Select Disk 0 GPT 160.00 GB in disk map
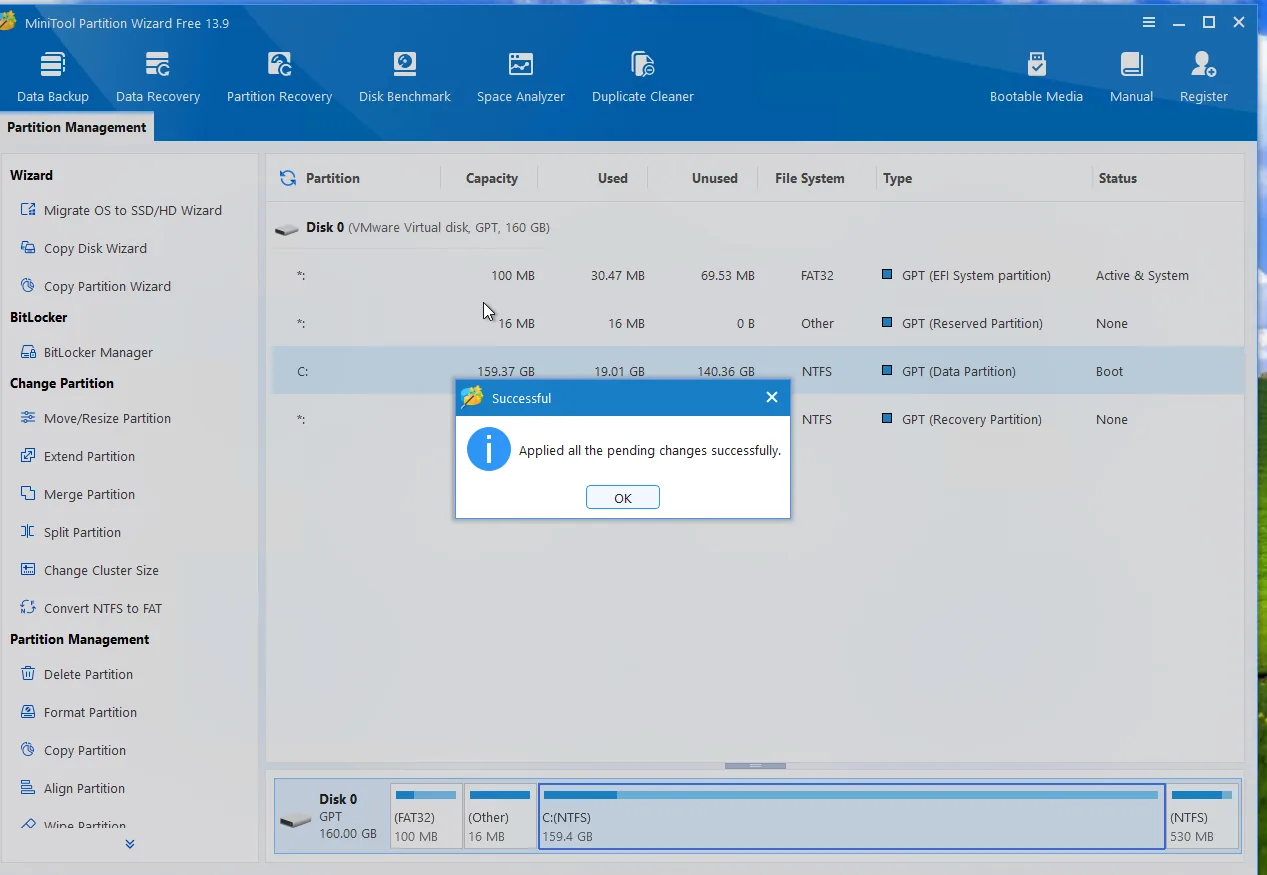 [x=332, y=817]
